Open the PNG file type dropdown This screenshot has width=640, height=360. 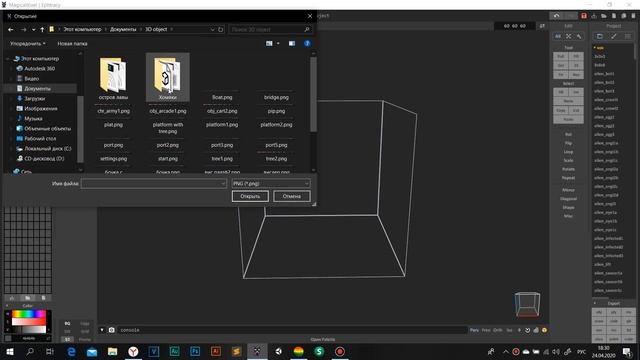pyautogui.click(x=271, y=184)
